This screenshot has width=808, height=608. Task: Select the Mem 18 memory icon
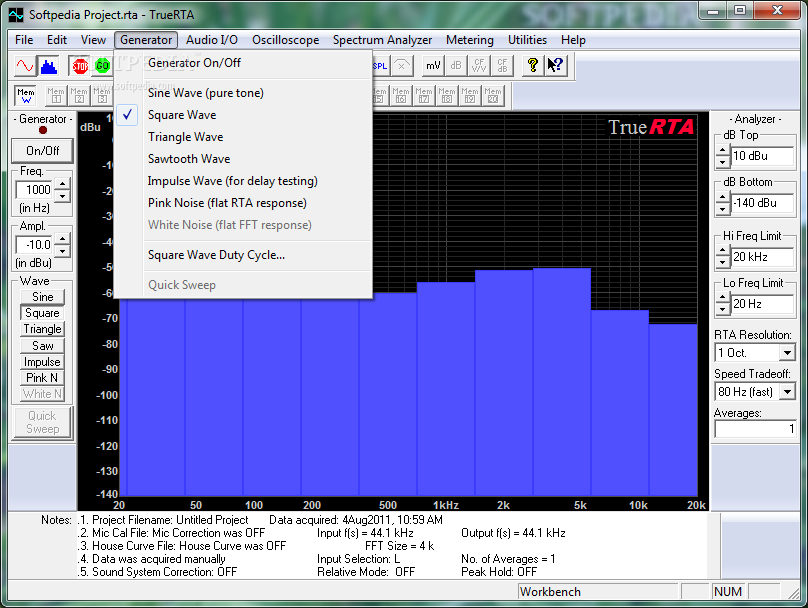pos(447,96)
